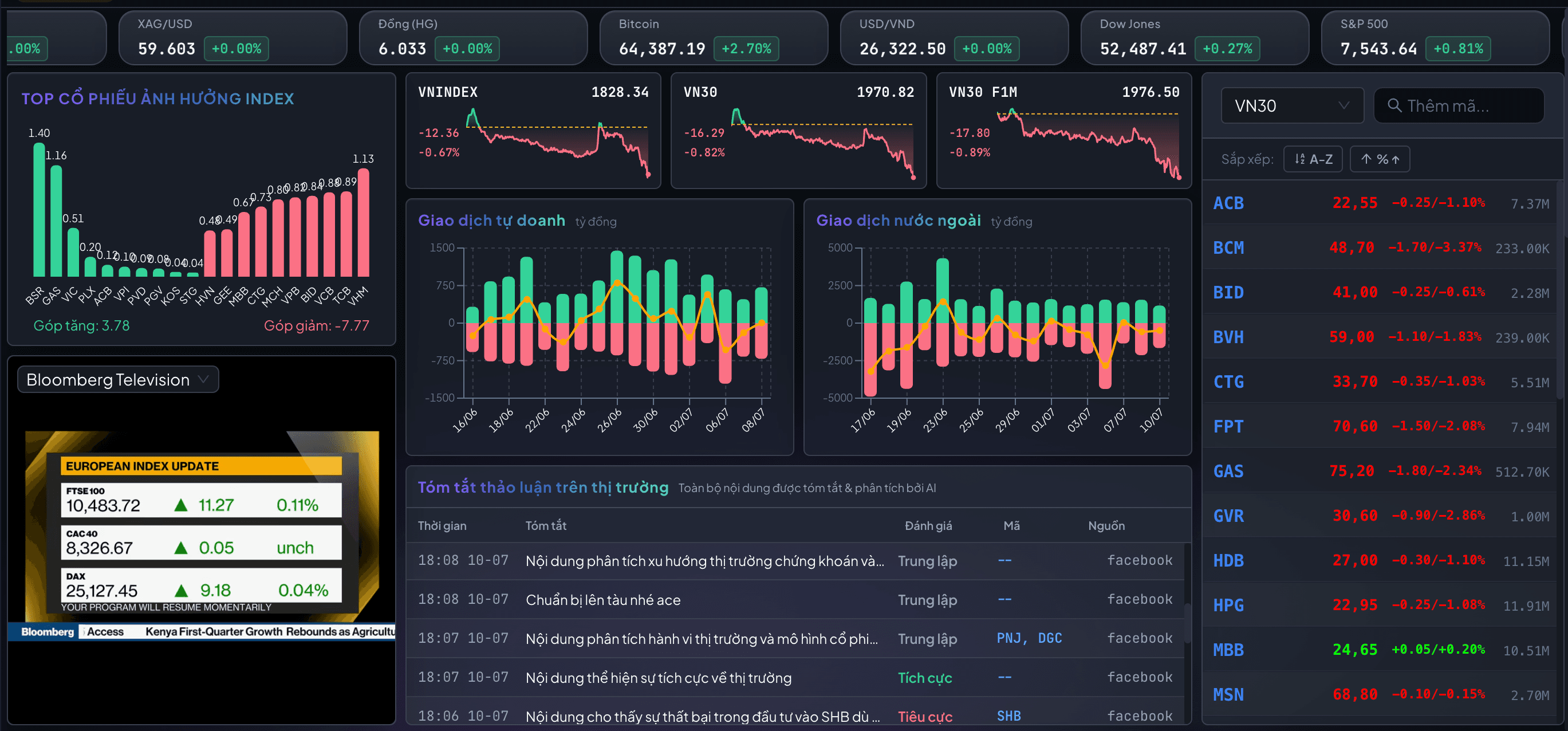Click the search magnifier icon in the watchlist

point(1394,106)
